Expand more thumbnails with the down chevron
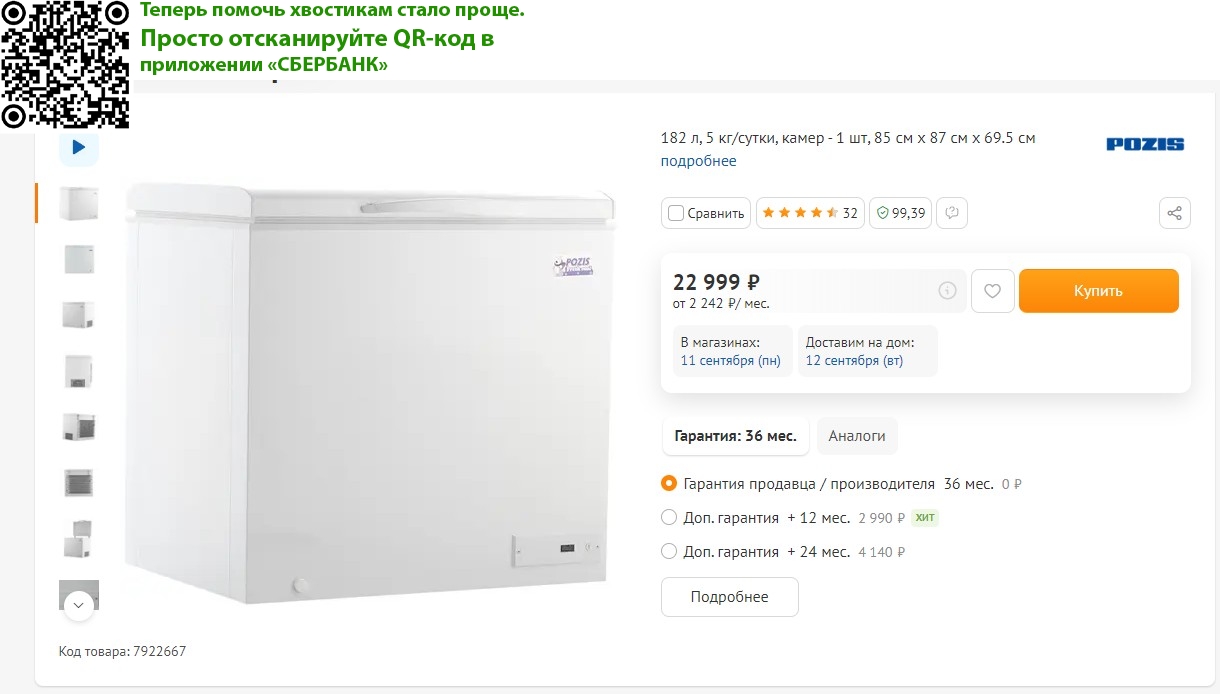The width and height of the screenshot is (1220, 694). tap(79, 605)
